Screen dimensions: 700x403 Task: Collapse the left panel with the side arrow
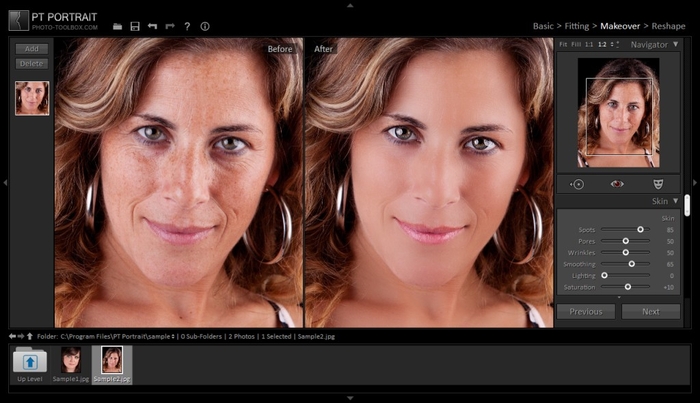coord(5,183)
